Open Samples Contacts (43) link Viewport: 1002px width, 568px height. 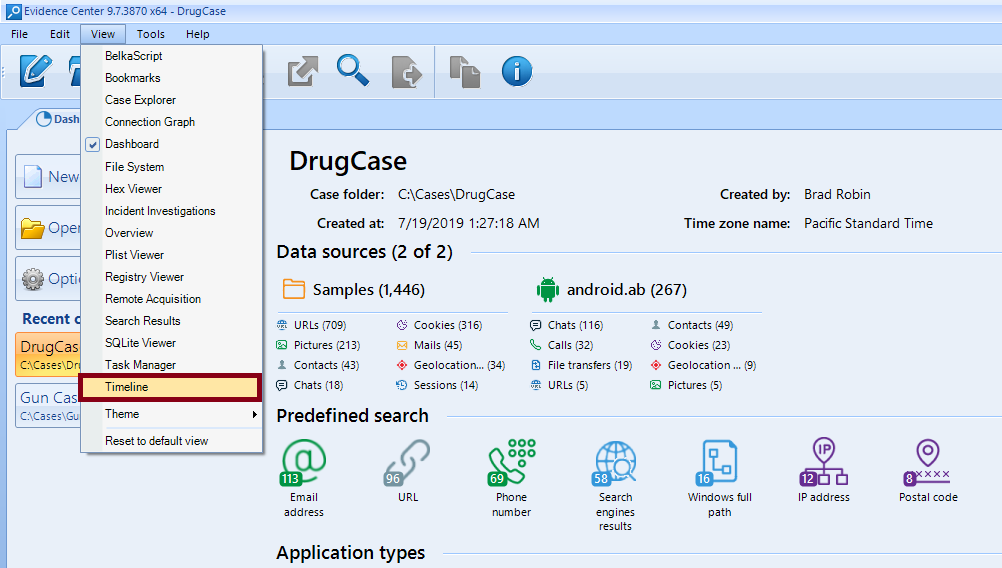click(326, 365)
